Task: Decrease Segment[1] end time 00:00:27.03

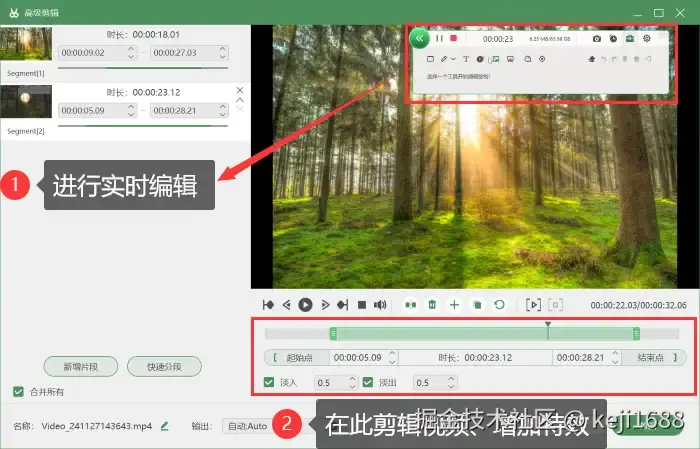Action: (222, 56)
